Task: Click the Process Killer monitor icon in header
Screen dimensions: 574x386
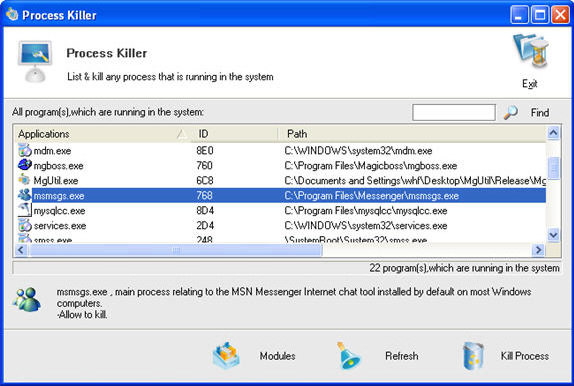Action: [x=35, y=61]
